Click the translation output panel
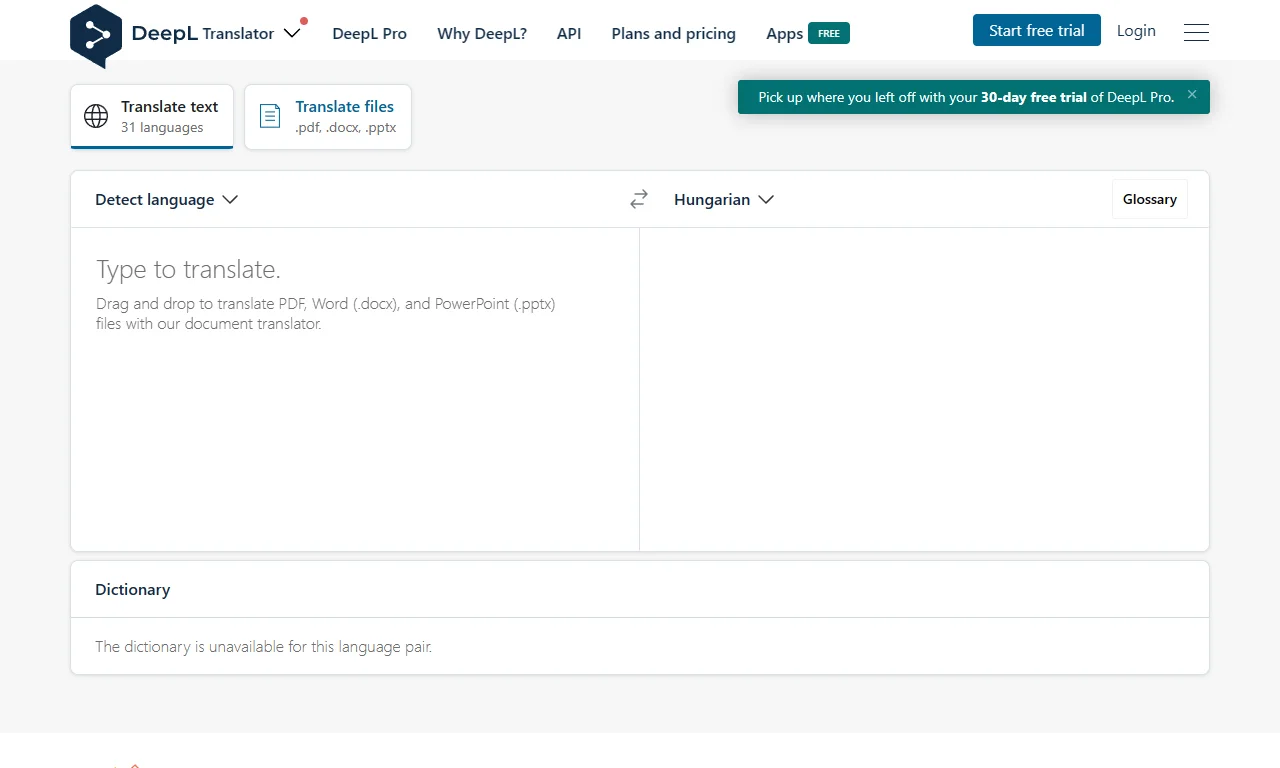Screen dimensions: 1280x768 click(x=924, y=389)
